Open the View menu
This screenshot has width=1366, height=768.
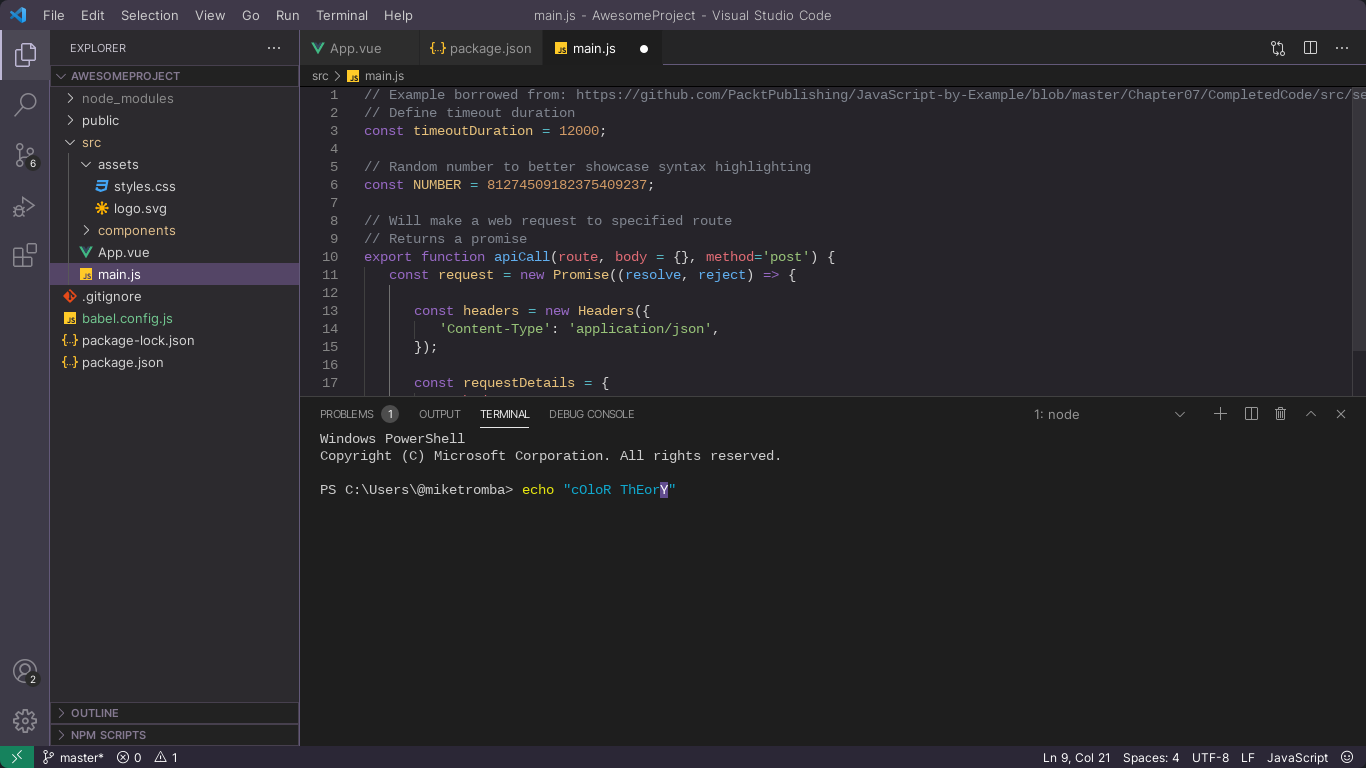coord(210,15)
